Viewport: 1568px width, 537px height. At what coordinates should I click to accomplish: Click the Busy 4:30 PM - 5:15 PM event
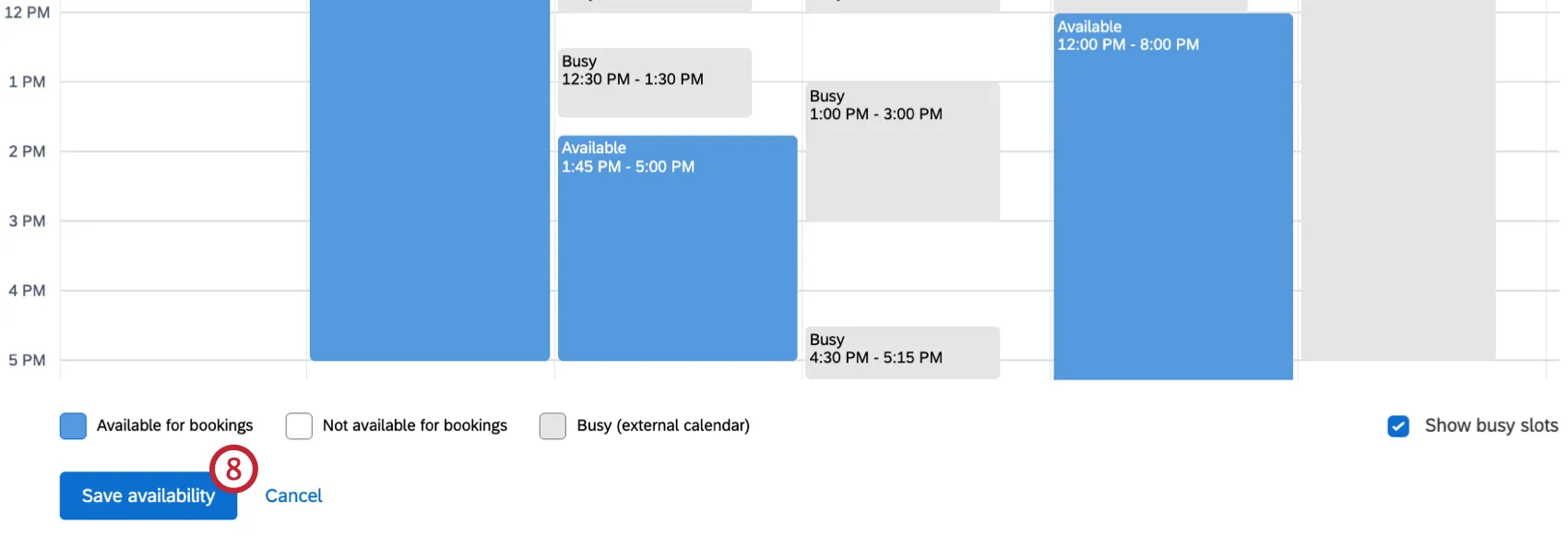902,352
